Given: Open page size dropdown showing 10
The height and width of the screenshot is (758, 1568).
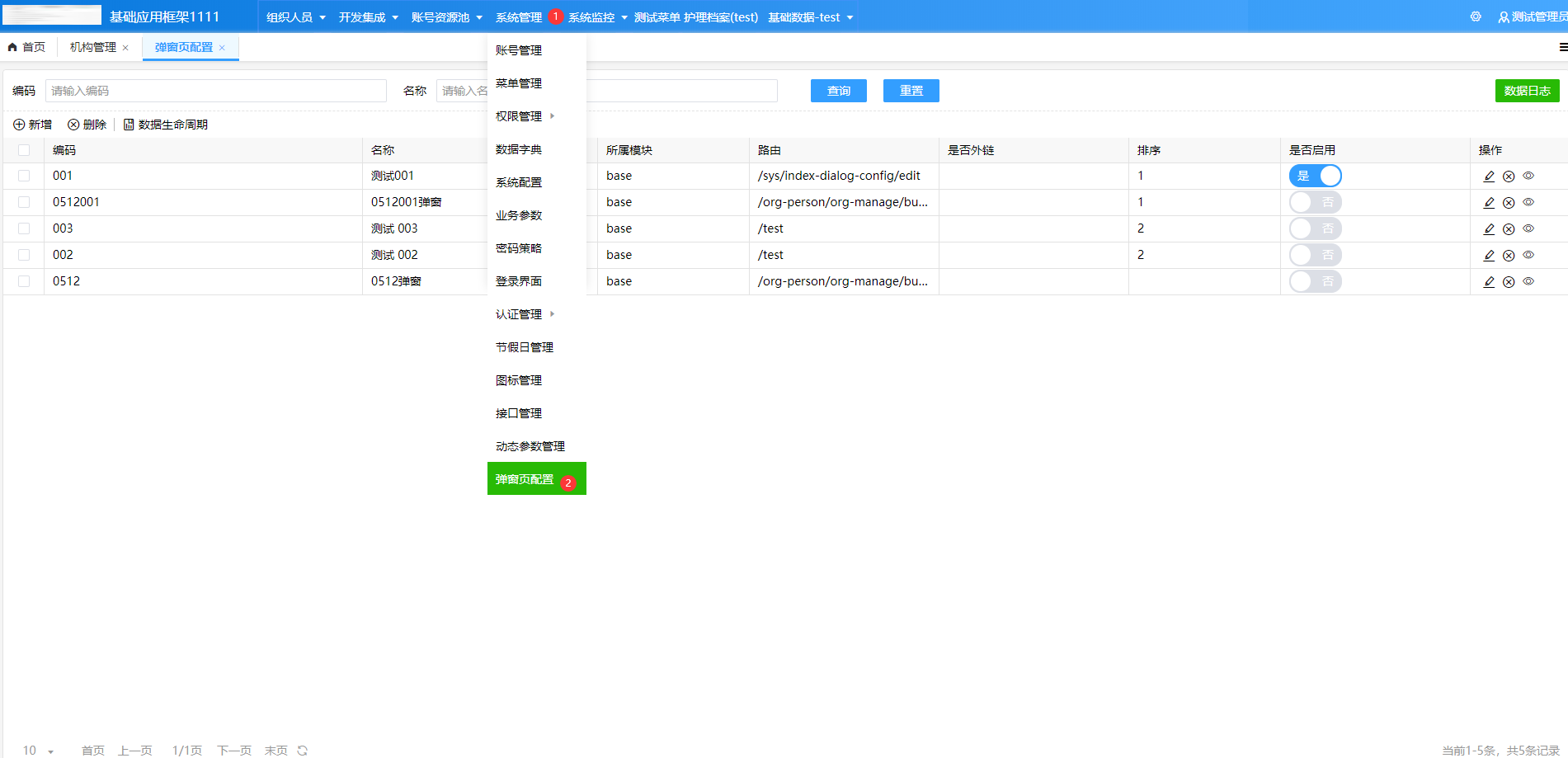Looking at the screenshot, I should tap(38, 750).
